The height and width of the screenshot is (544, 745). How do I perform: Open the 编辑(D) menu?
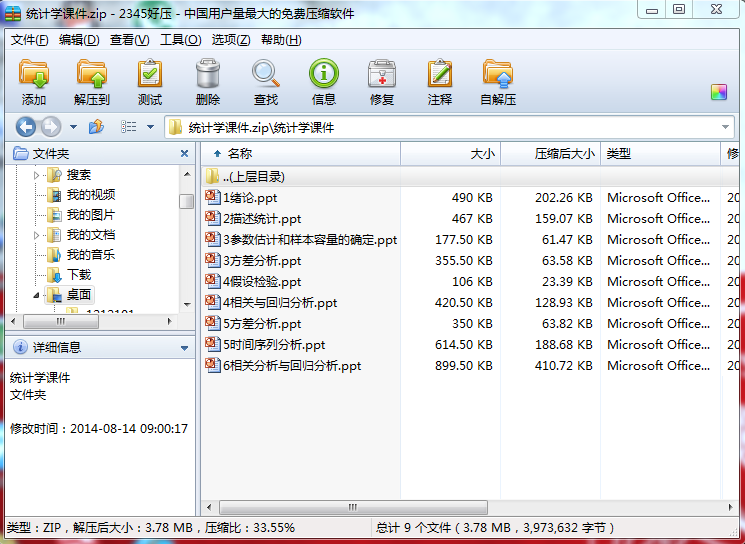tap(79, 40)
